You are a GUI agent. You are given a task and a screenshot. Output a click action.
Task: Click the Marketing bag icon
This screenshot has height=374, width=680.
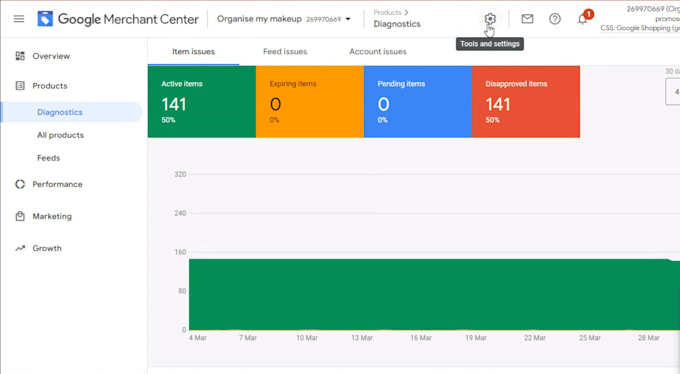[20, 216]
